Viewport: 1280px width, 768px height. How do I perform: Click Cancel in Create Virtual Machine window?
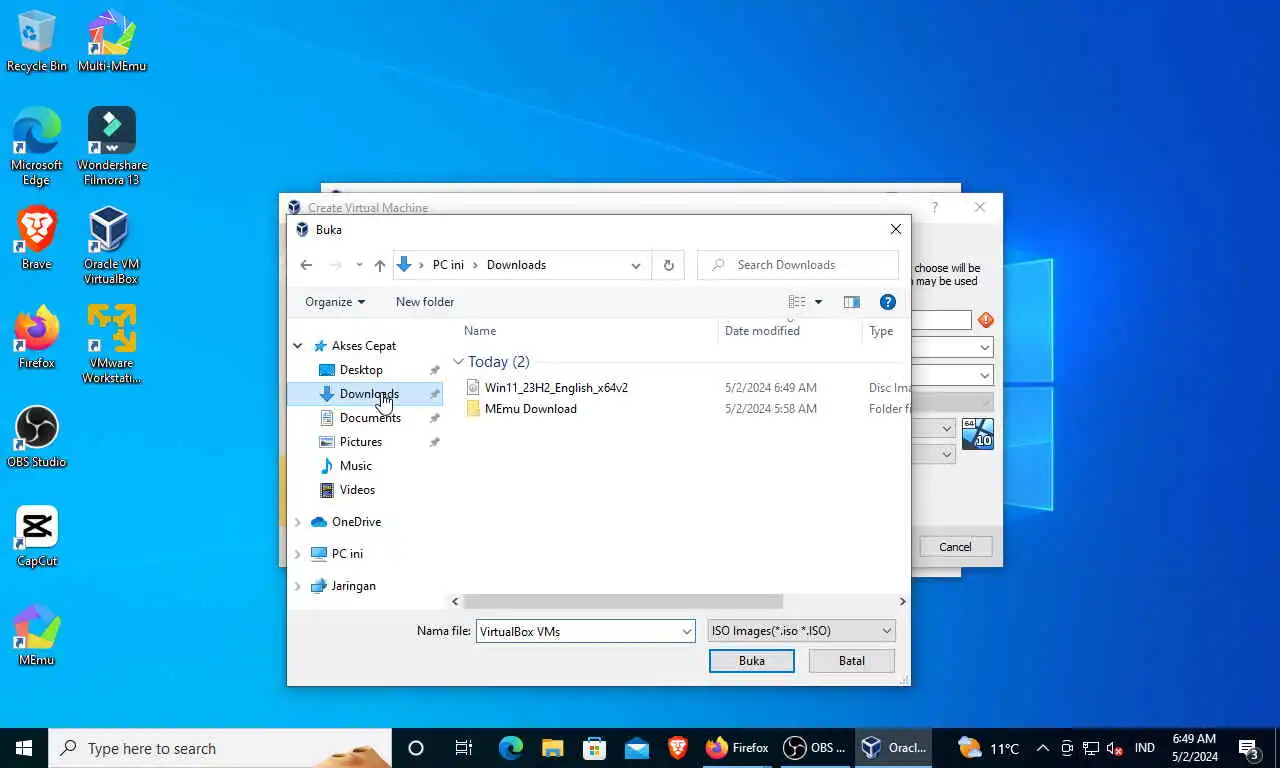point(955,547)
